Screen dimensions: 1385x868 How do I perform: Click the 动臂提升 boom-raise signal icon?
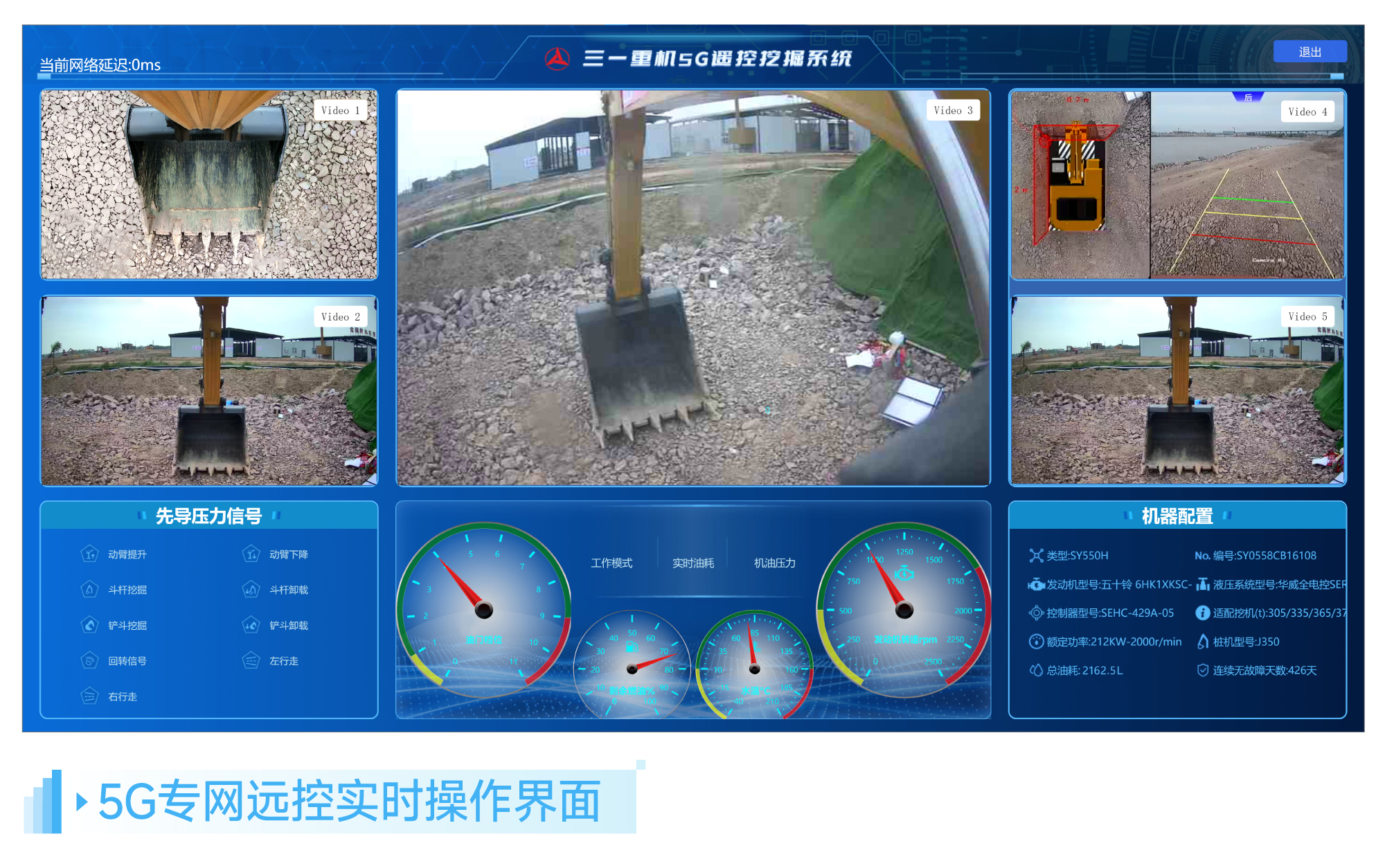click(89, 554)
